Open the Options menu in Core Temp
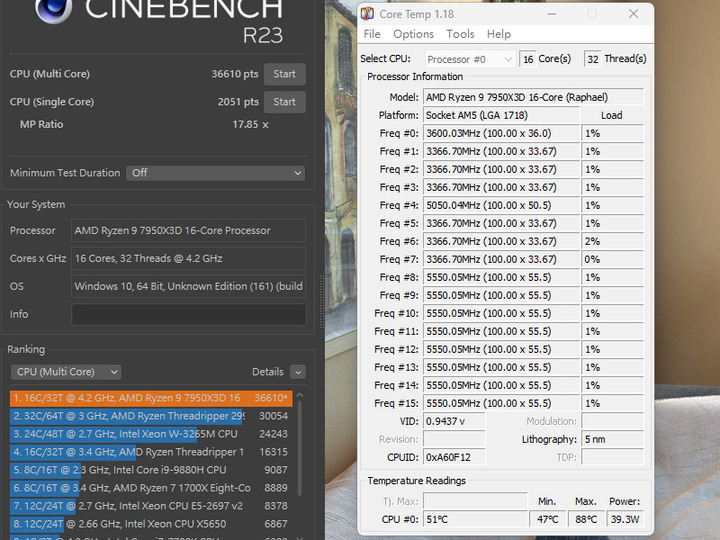 tap(413, 34)
